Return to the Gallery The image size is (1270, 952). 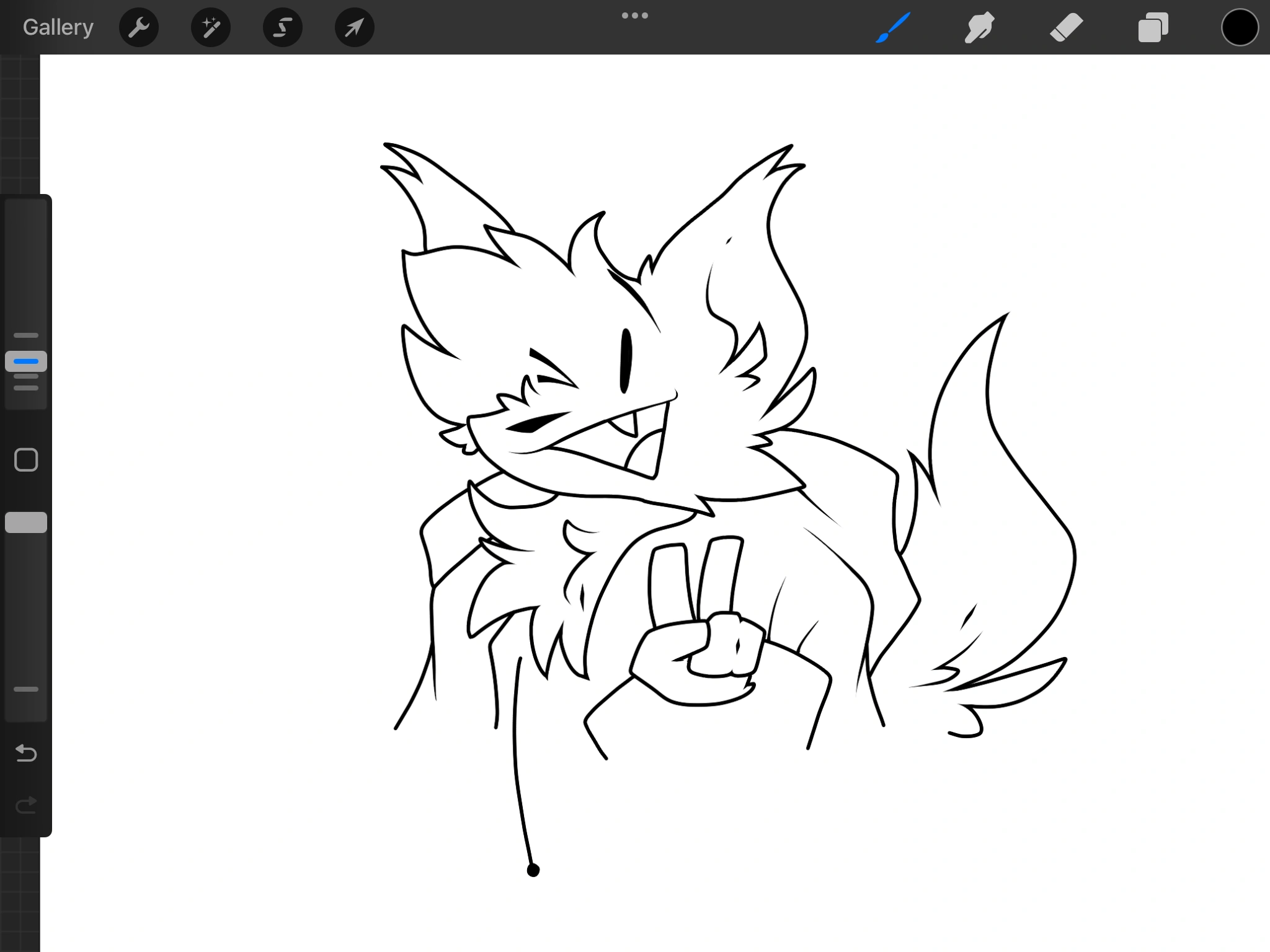tap(57, 27)
